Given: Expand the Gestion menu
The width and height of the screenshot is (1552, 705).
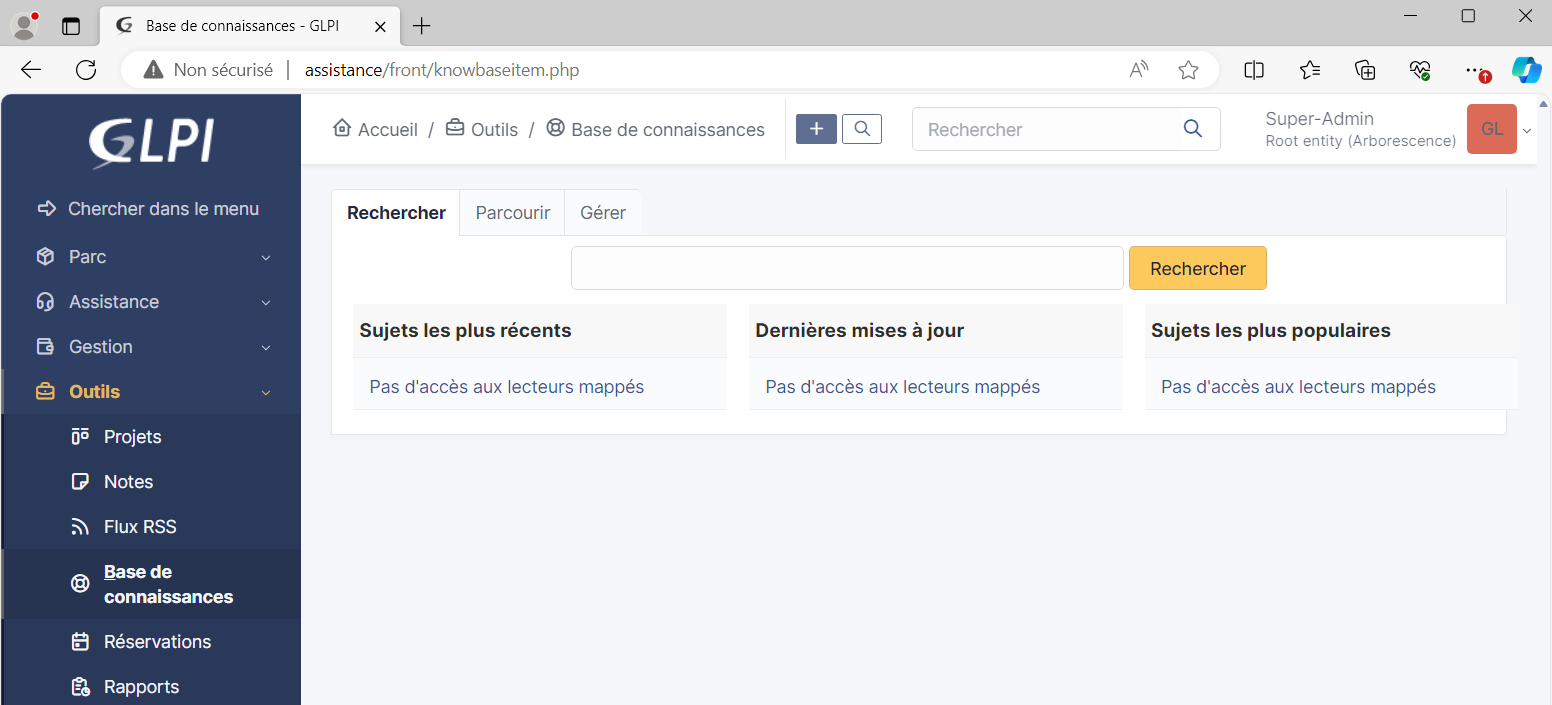Looking at the screenshot, I should coord(150,347).
